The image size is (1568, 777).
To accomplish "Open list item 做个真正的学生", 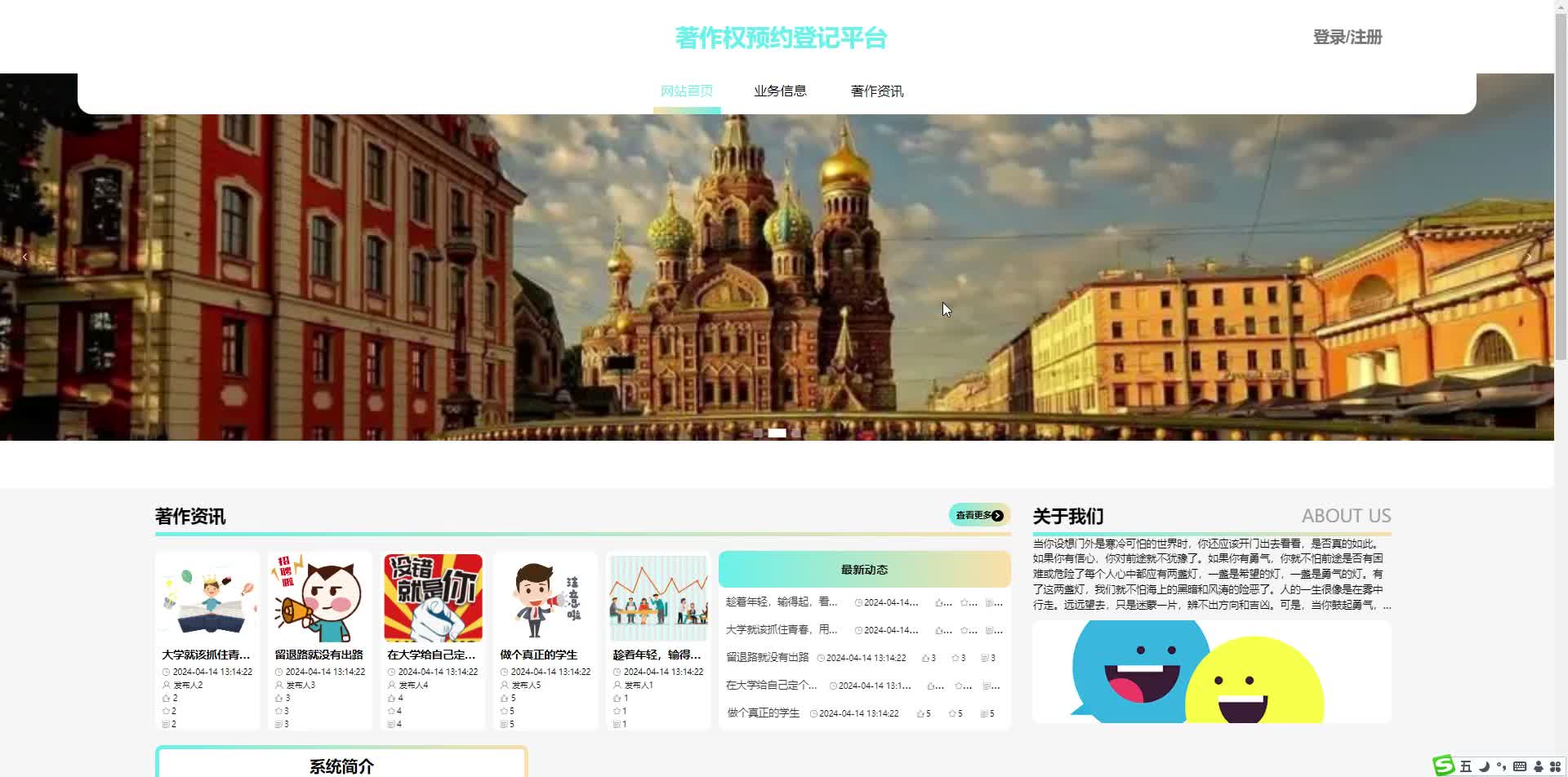I will point(764,713).
